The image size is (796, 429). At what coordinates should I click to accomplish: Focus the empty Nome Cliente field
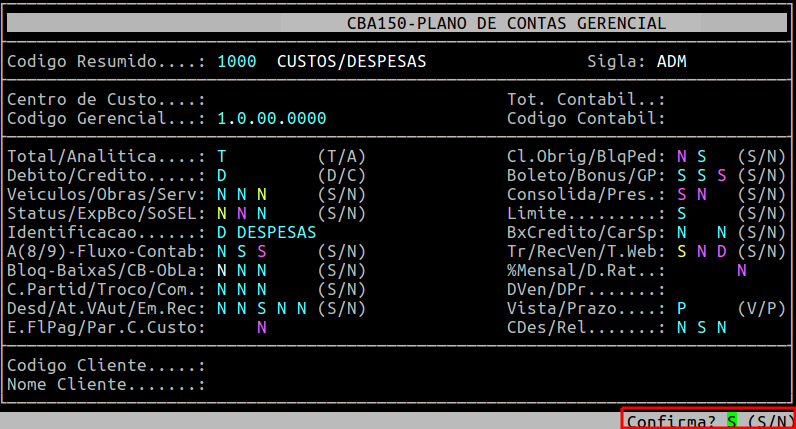click(260, 384)
